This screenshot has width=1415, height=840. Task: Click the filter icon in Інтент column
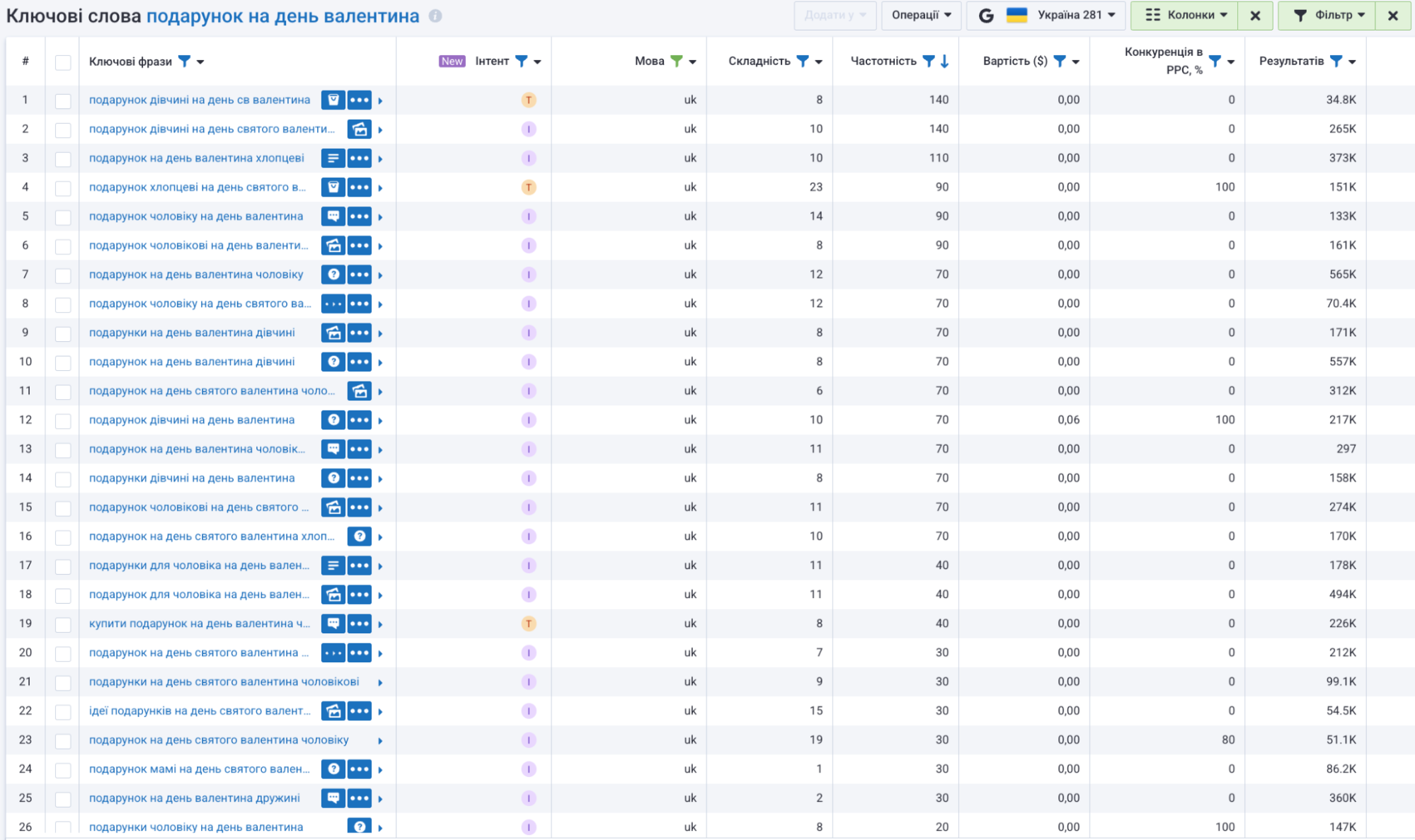coord(521,62)
